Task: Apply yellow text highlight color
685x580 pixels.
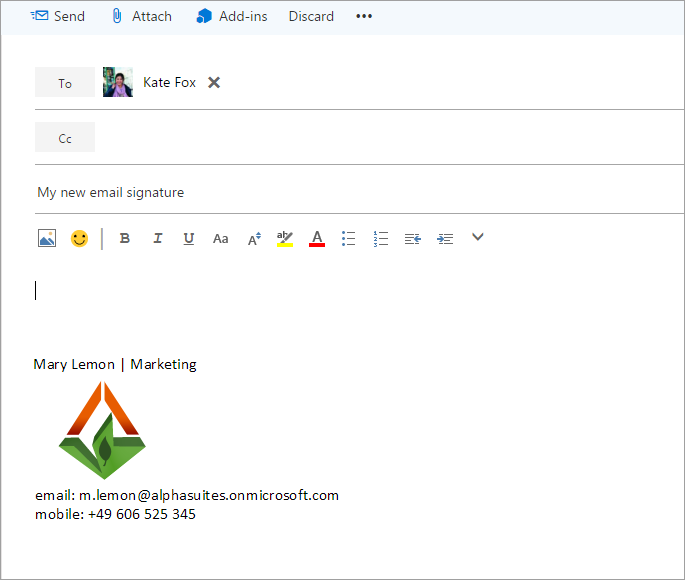Action: coord(285,238)
